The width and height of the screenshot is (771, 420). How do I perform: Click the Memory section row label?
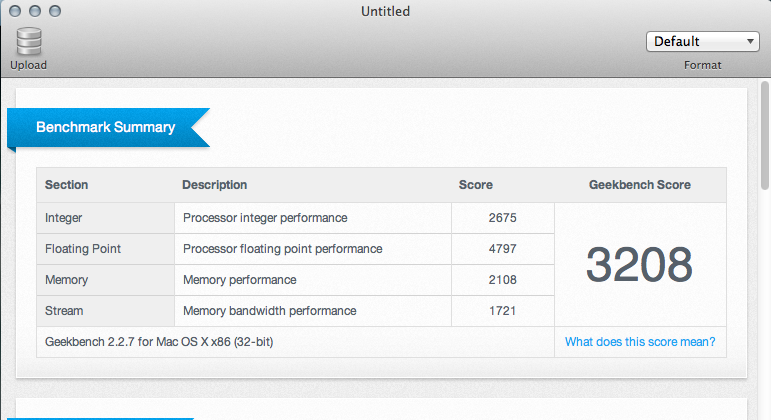click(x=67, y=280)
